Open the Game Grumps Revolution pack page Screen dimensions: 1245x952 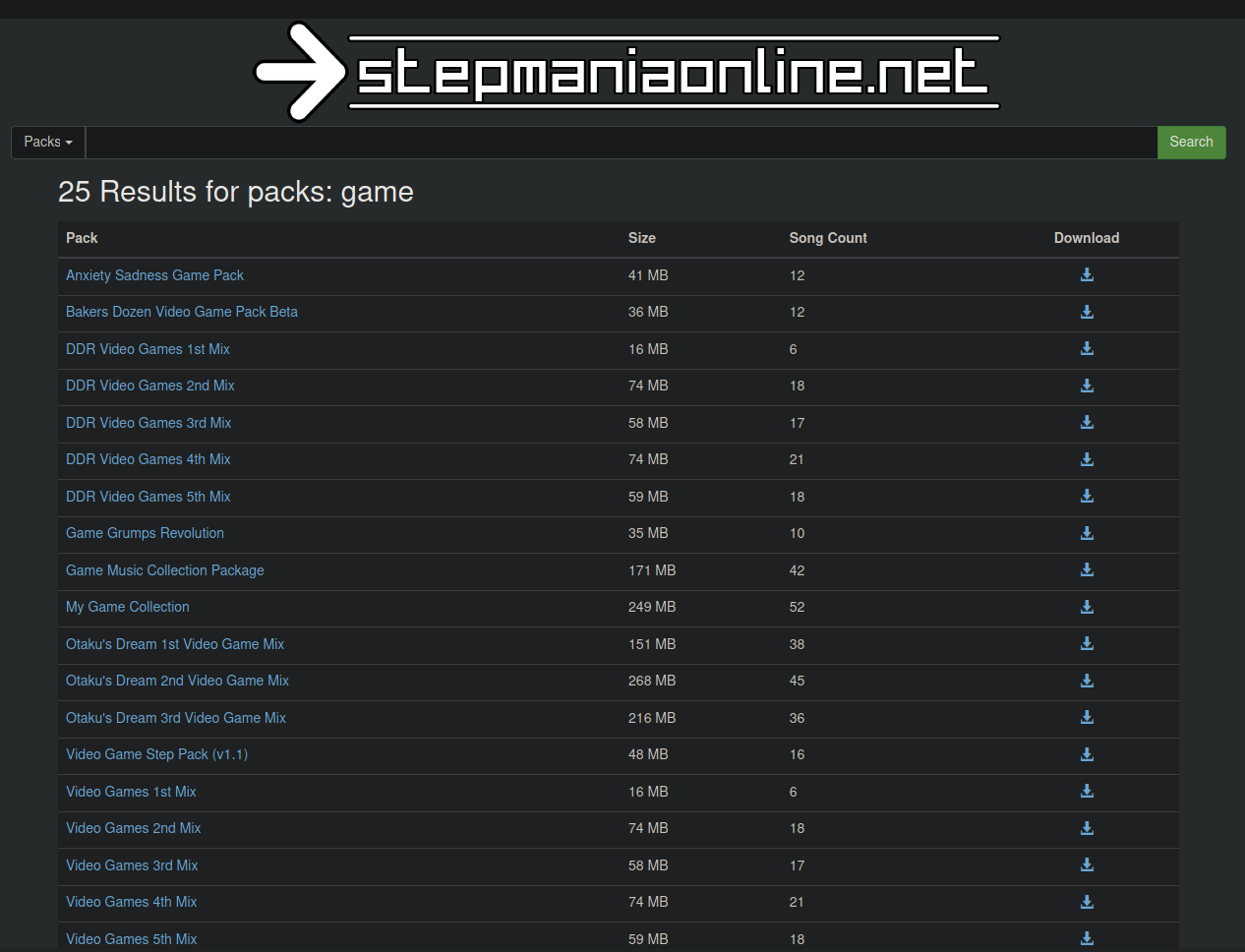145,533
